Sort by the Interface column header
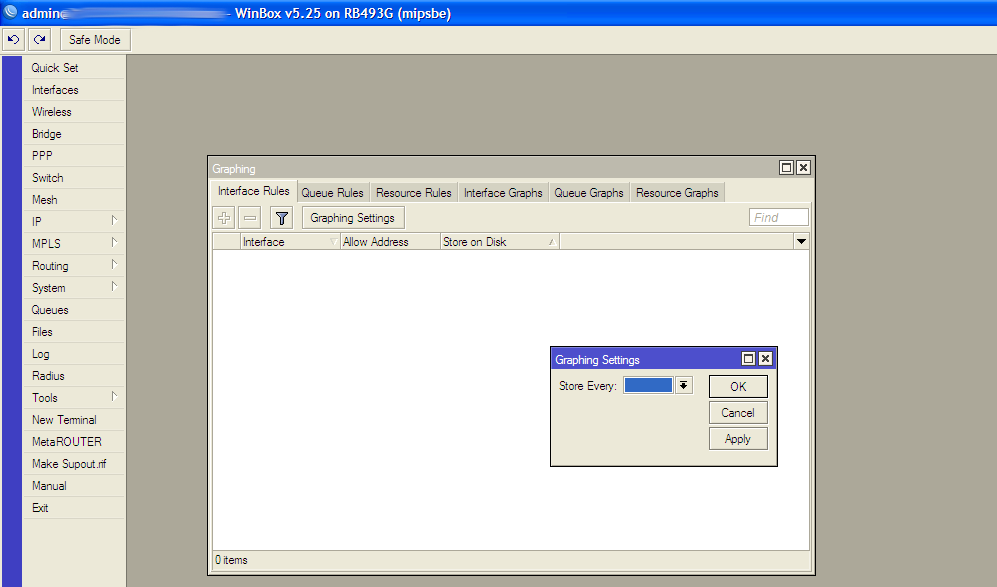The width and height of the screenshot is (997, 587). pyautogui.click(x=290, y=242)
